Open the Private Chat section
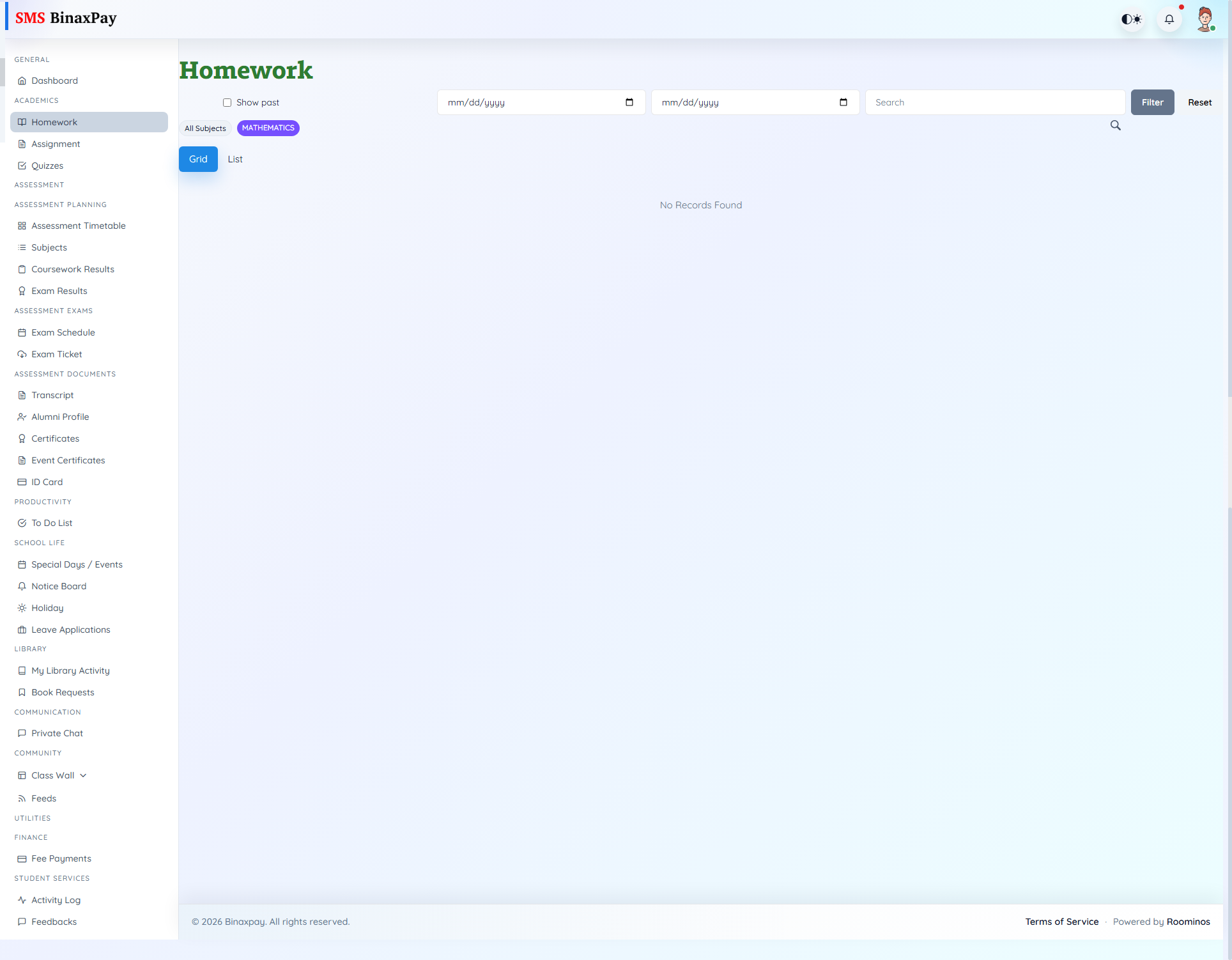The height and width of the screenshot is (960, 1232). pos(57,732)
